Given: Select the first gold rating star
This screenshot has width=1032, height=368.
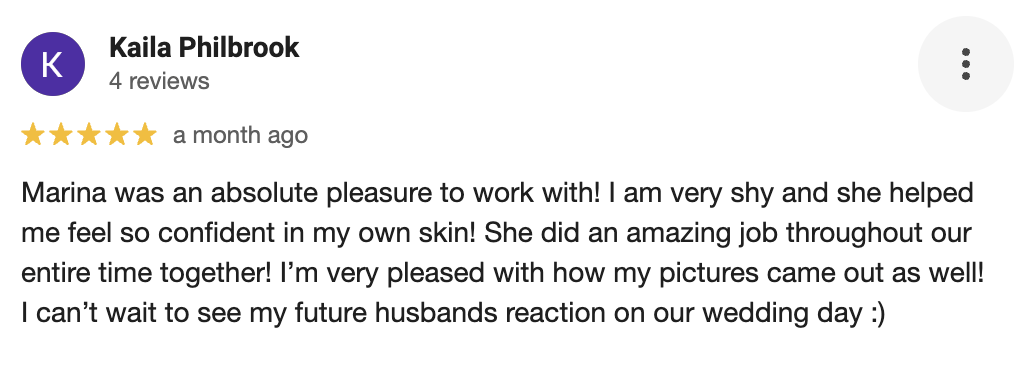Looking at the screenshot, I should pos(32,135).
